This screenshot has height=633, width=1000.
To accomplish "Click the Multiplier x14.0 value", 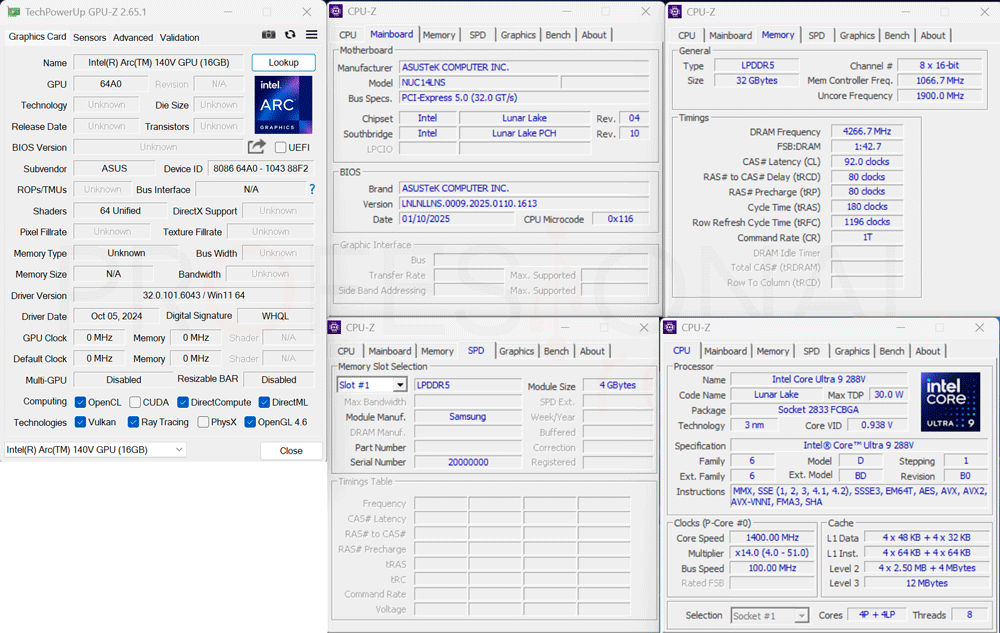I will [772, 553].
